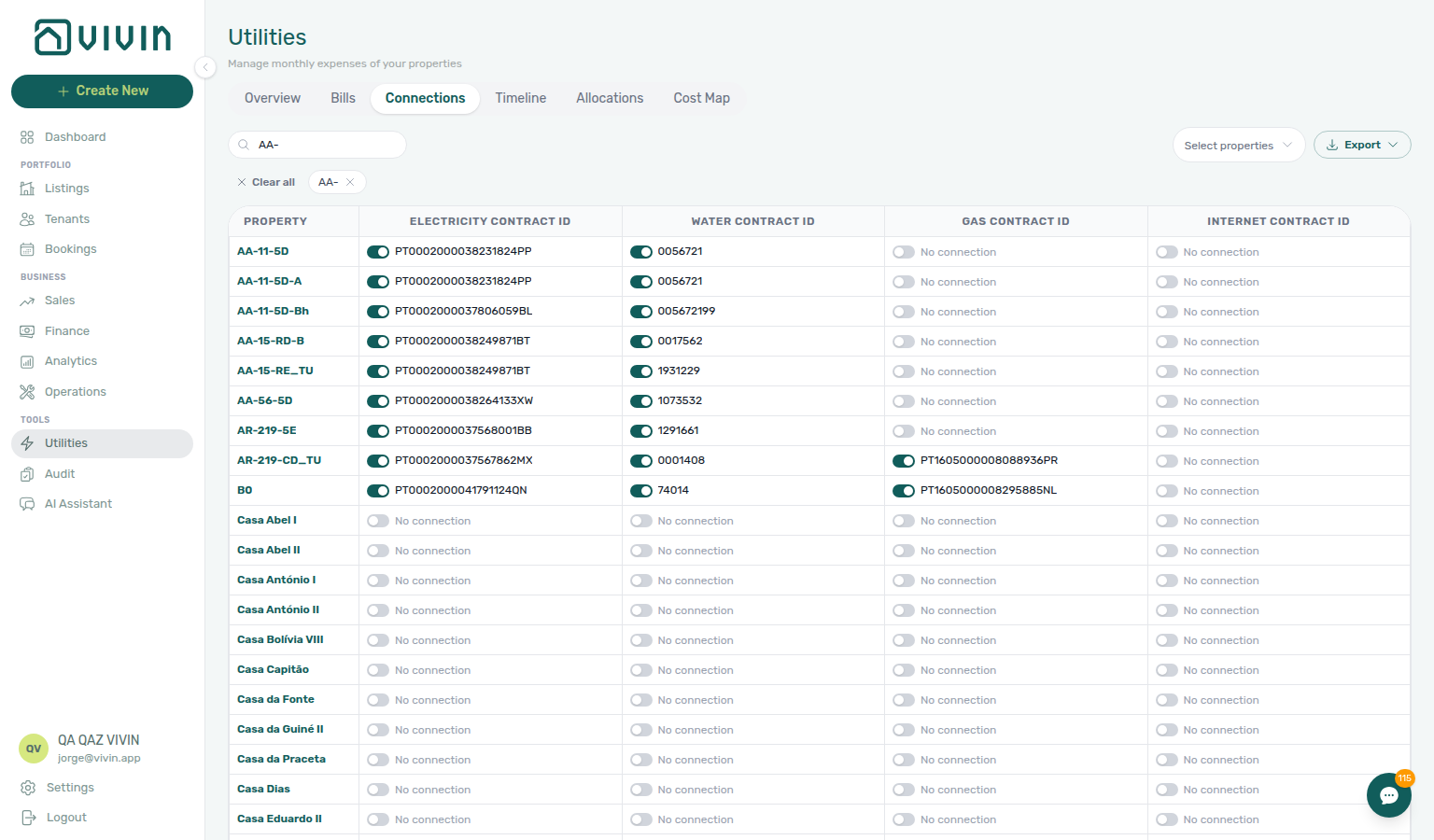Click the Audit icon in sidebar
Screen dimensions: 1434x840
[x=27, y=474]
